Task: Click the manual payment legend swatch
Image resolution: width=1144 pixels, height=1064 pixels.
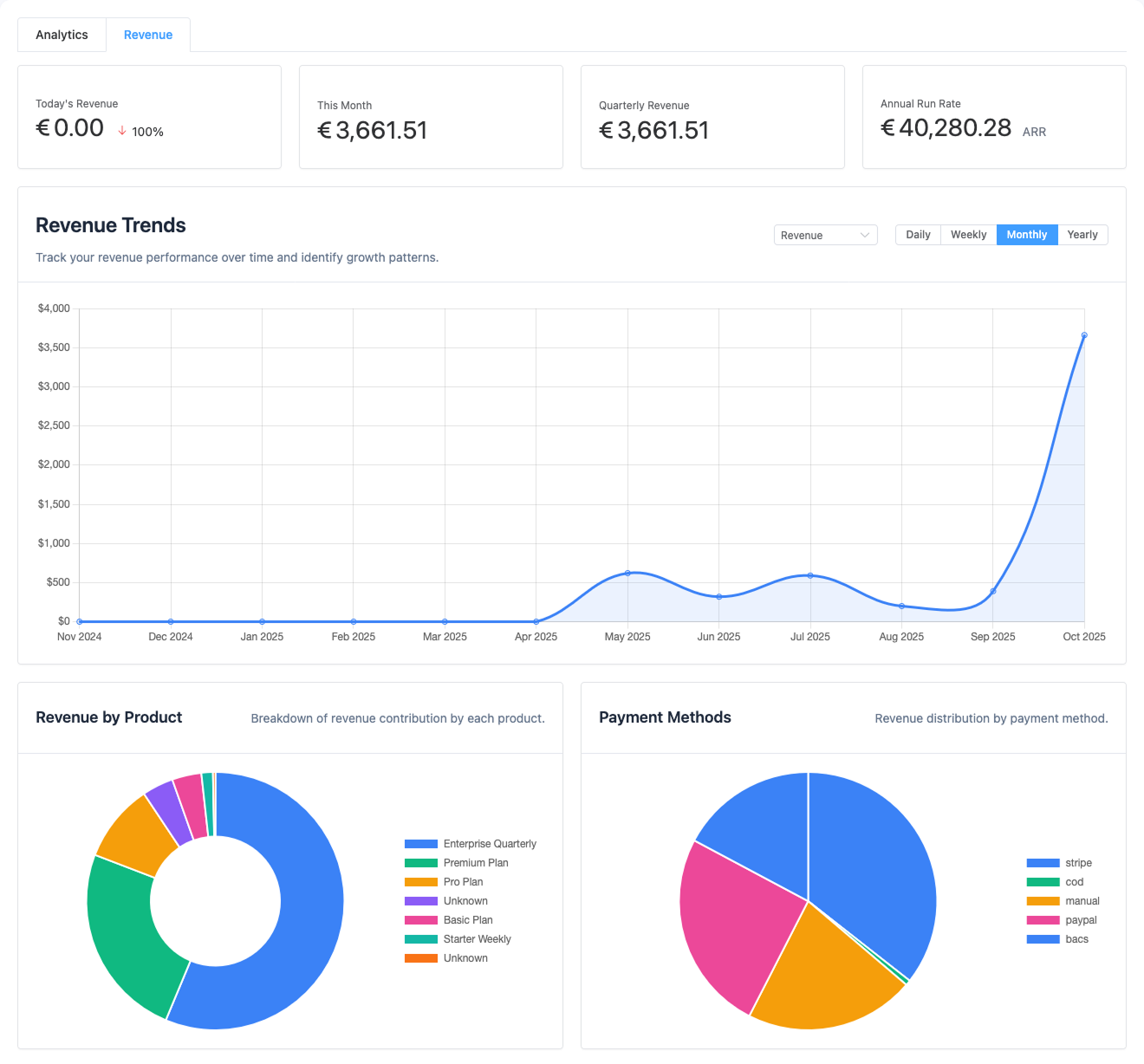Action: [1043, 901]
